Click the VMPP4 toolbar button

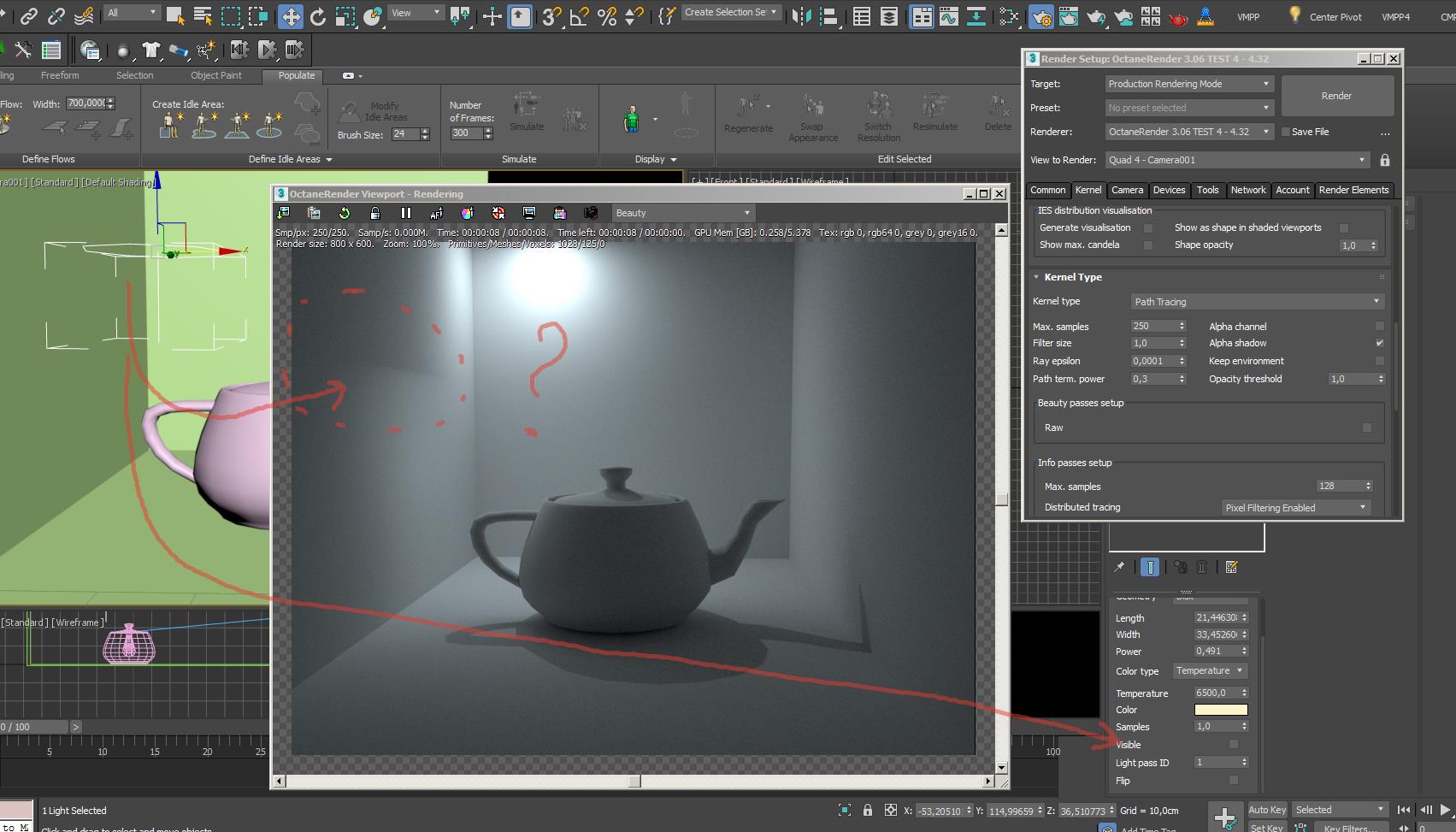point(1396,16)
